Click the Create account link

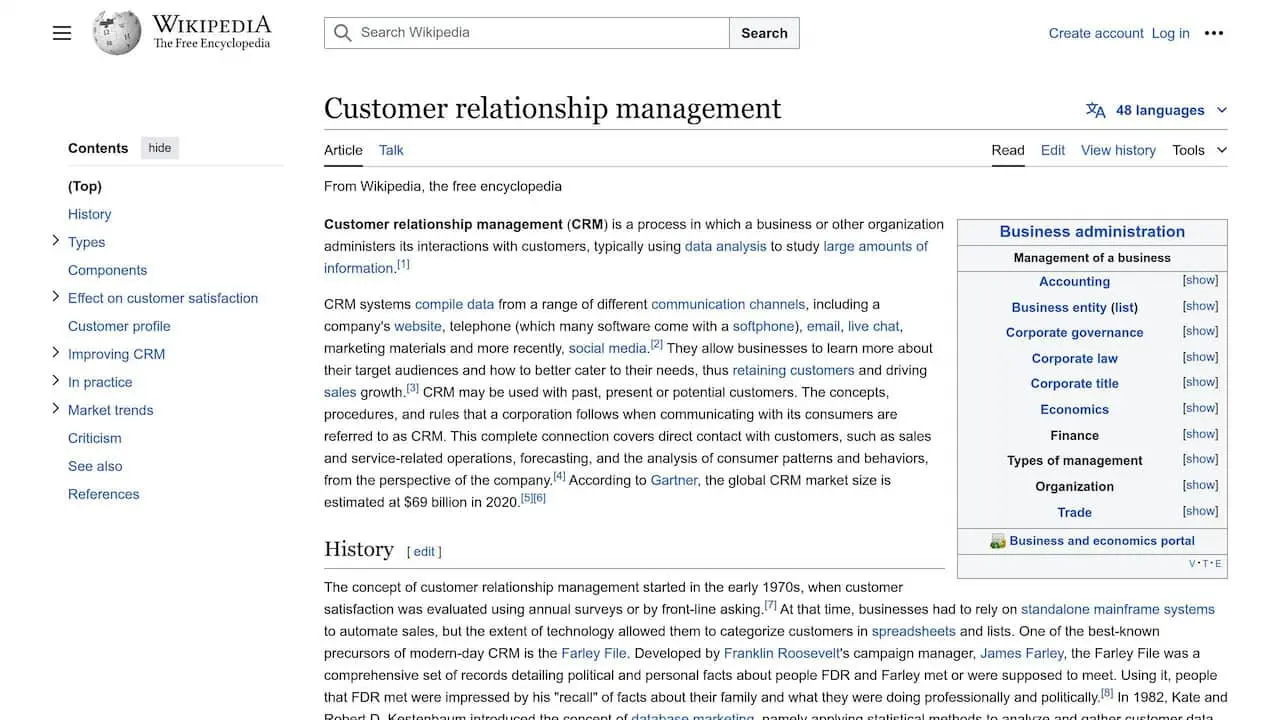pos(1095,33)
